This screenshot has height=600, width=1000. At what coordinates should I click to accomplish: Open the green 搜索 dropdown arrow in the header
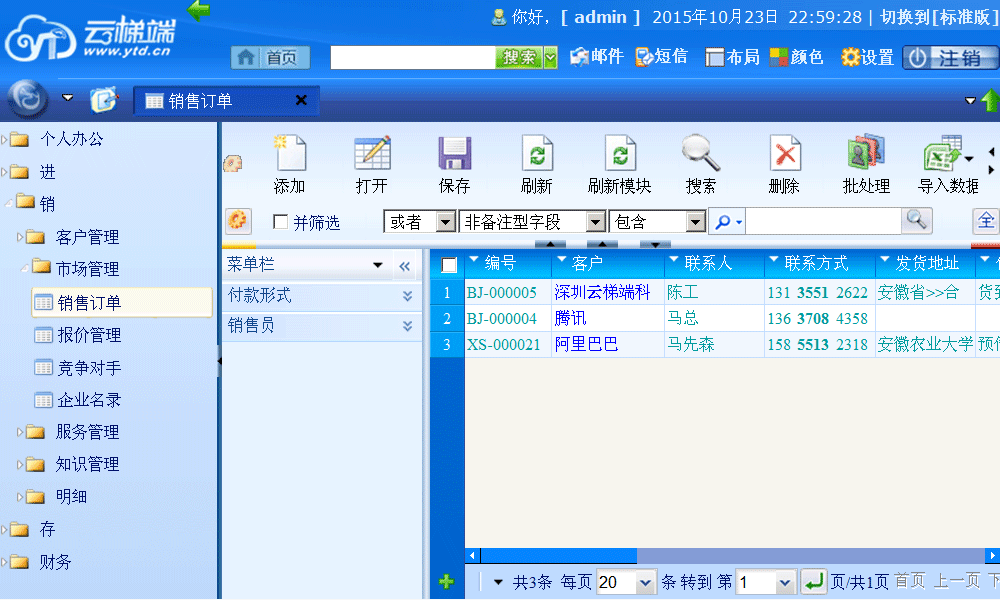click(x=551, y=57)
